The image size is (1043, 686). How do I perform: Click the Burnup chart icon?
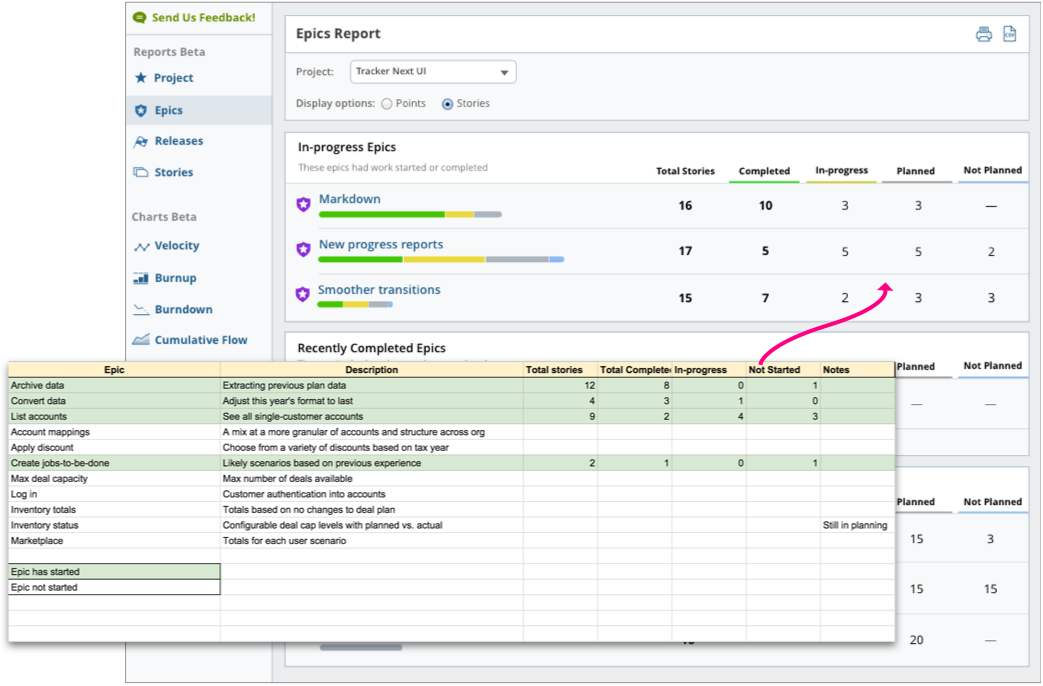tap(141, 278)
